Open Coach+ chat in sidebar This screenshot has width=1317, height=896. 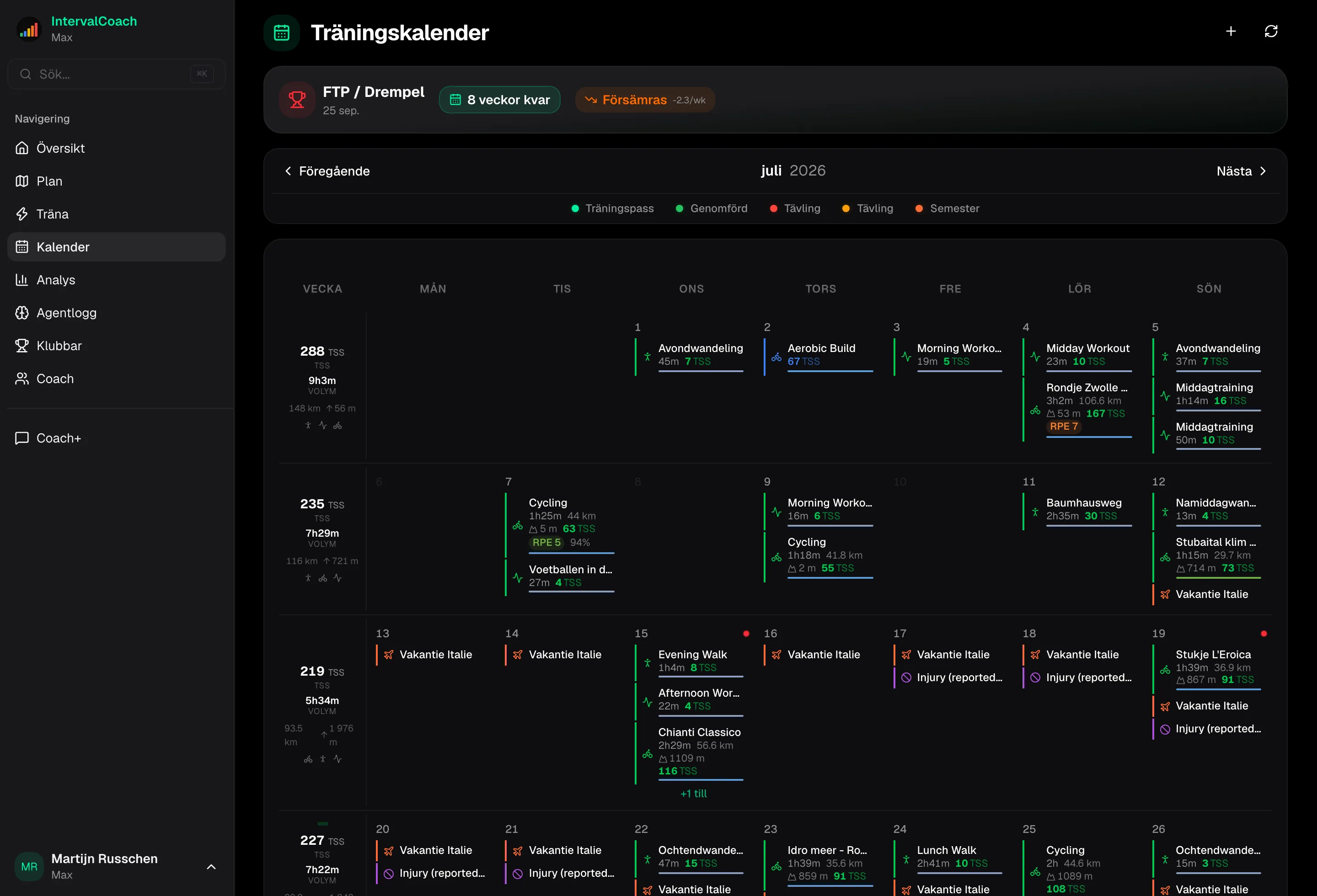(x=117, y=438)
